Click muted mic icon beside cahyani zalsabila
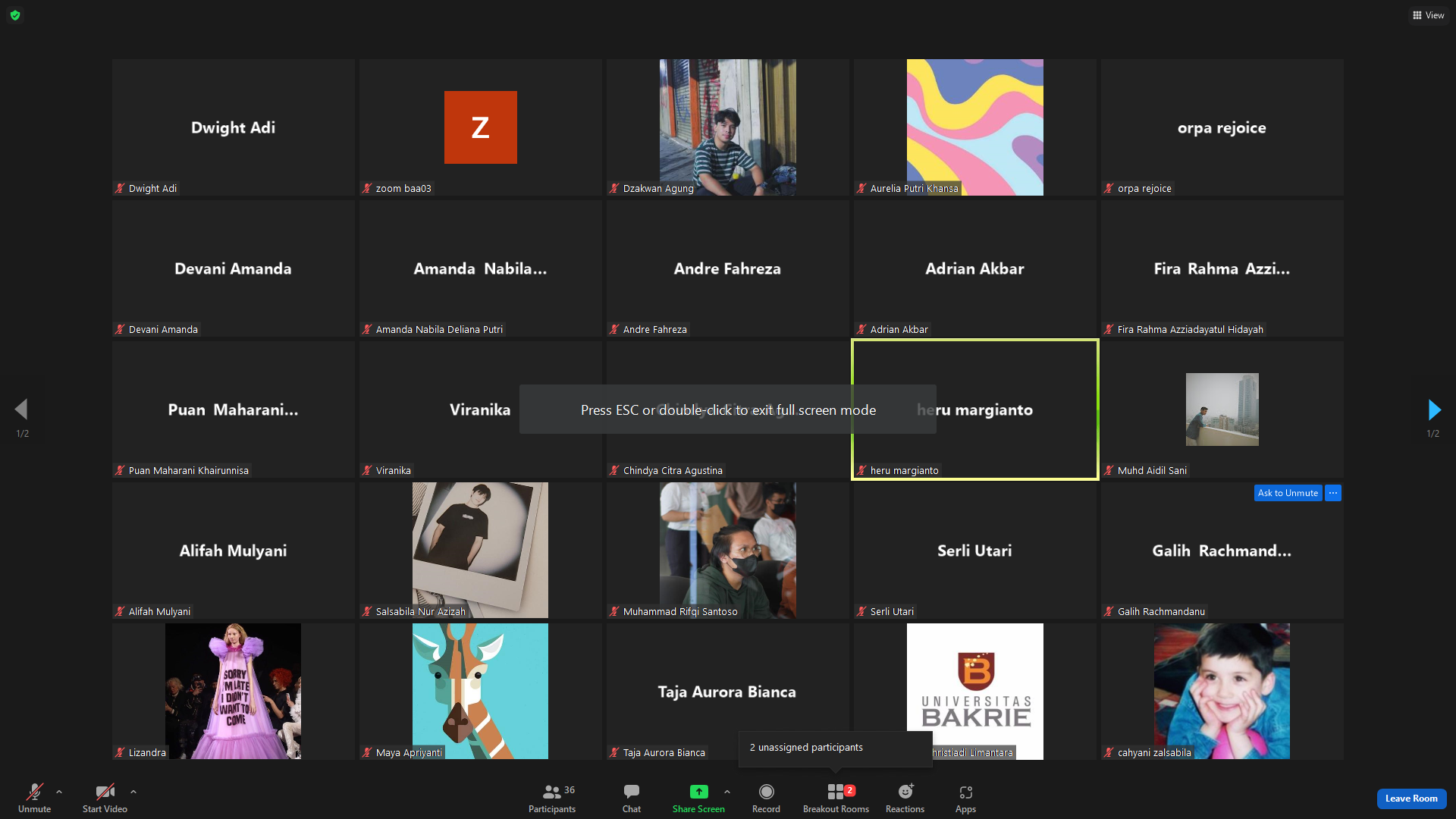The image size is (1456, 819). [x=1109, y=753]
